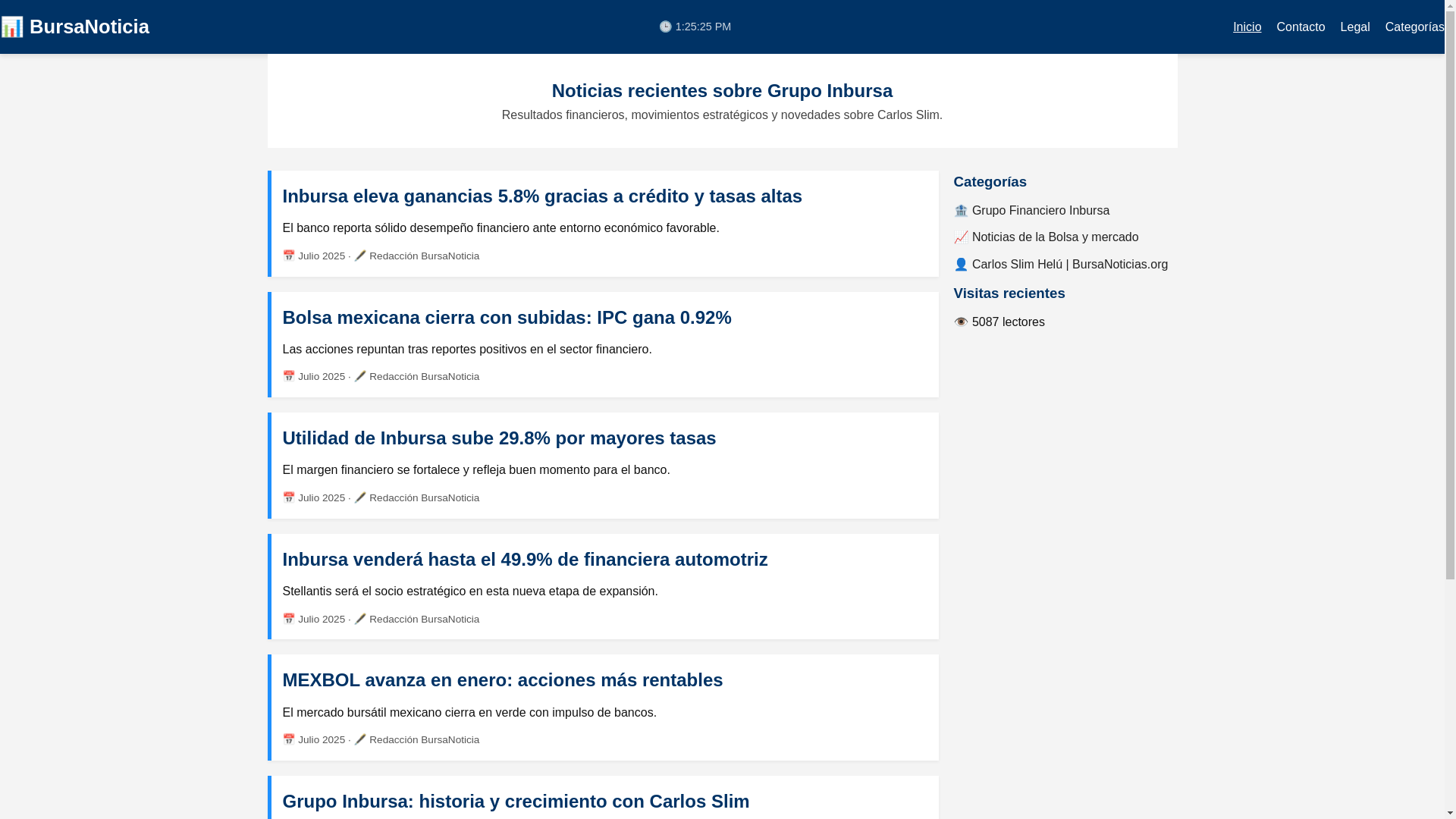
Task: Open the Contacto menu item
Action: [1301, 27]
